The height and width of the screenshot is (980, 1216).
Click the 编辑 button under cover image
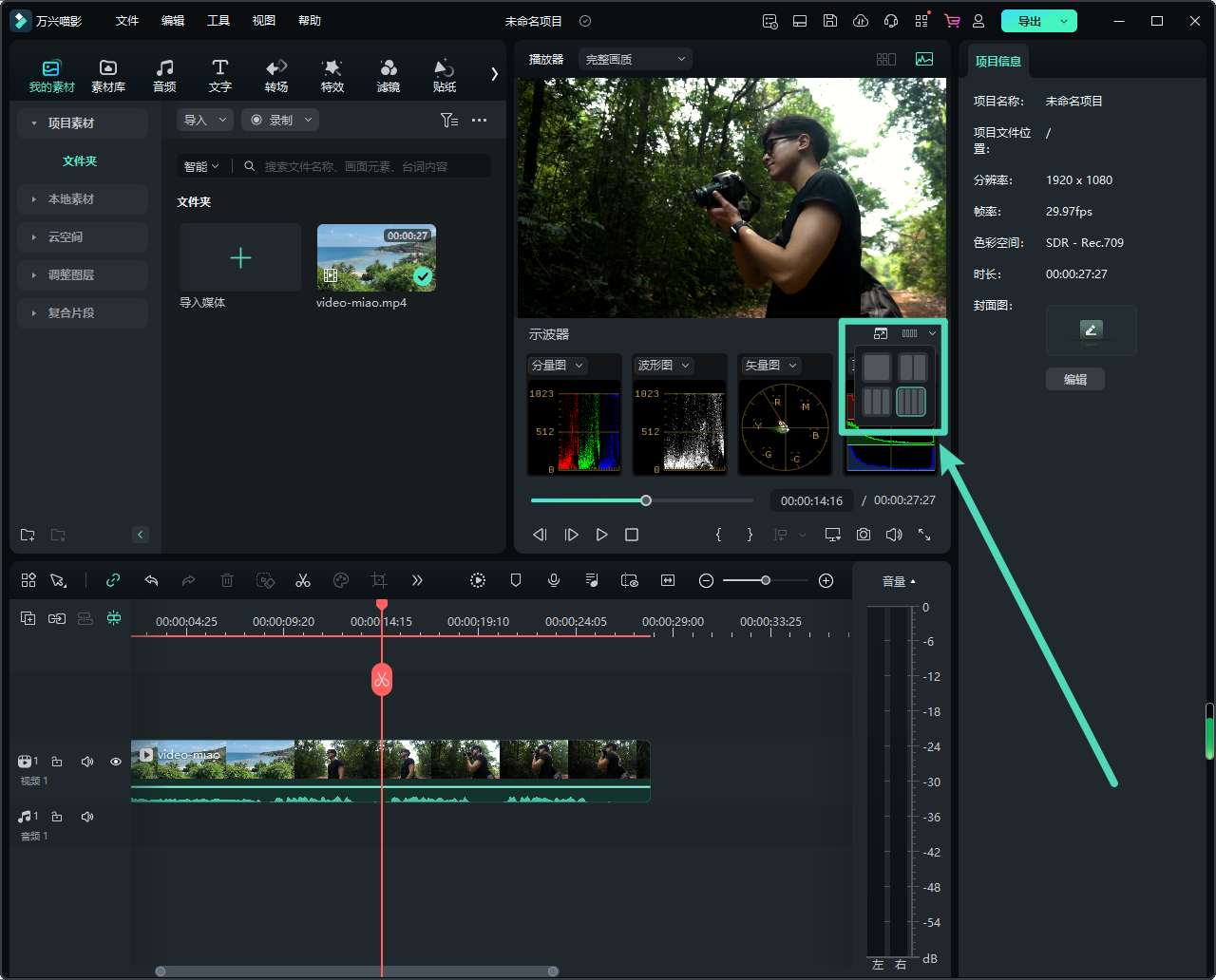(1074, 380)
